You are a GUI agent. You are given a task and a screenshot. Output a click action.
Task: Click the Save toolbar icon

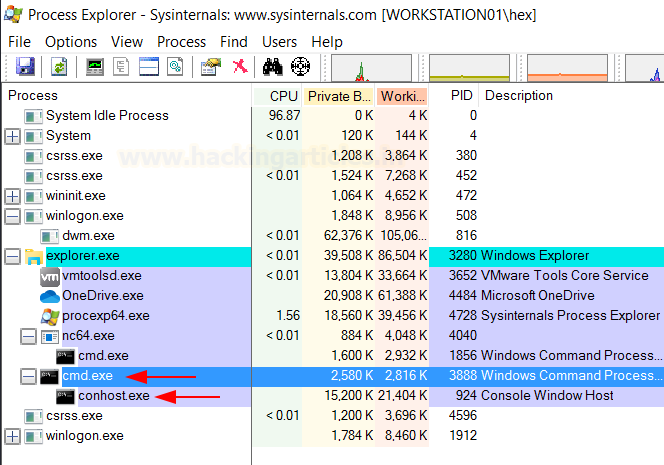25,66
